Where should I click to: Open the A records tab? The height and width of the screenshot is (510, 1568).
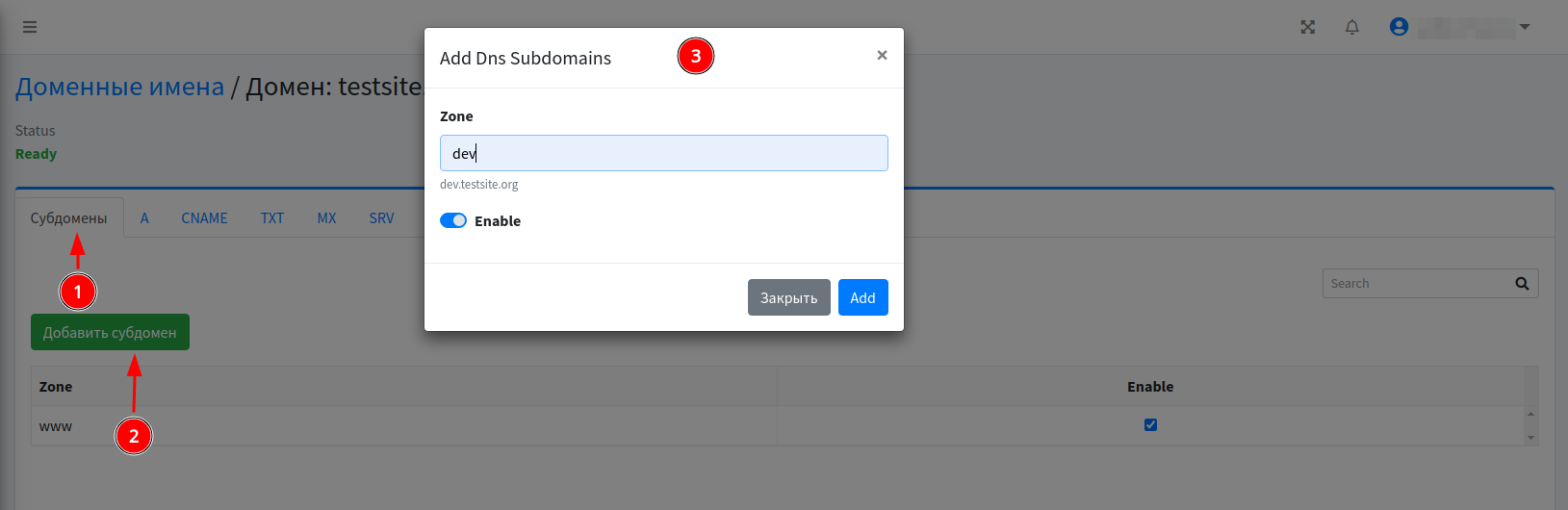144,218
